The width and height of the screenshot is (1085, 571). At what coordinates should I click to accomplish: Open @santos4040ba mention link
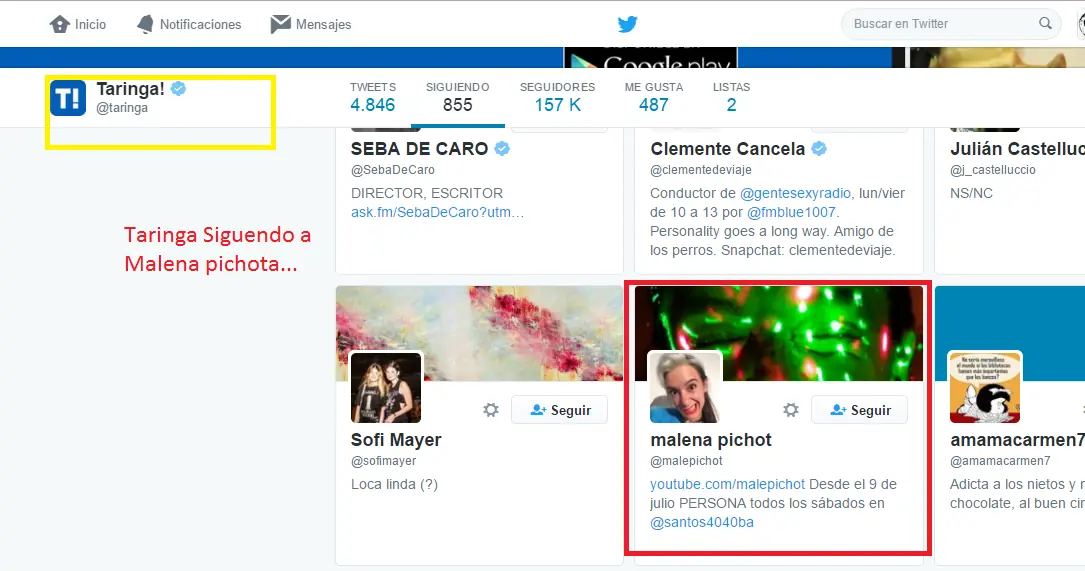tap(702, 523)
